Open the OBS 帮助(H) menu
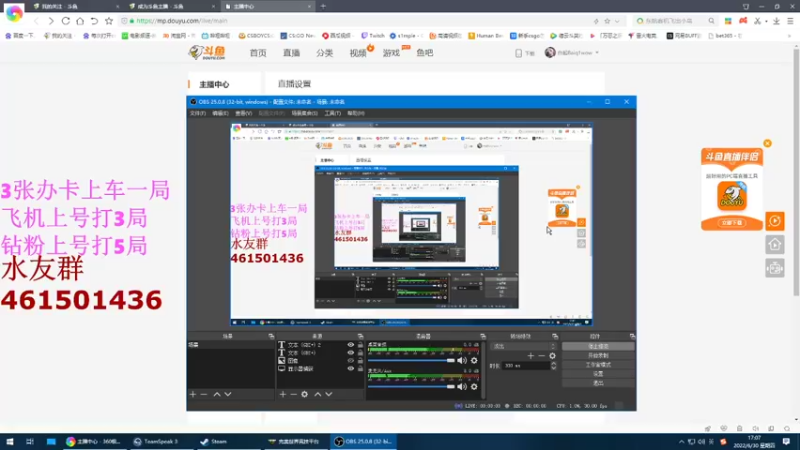 click(356, 113)
